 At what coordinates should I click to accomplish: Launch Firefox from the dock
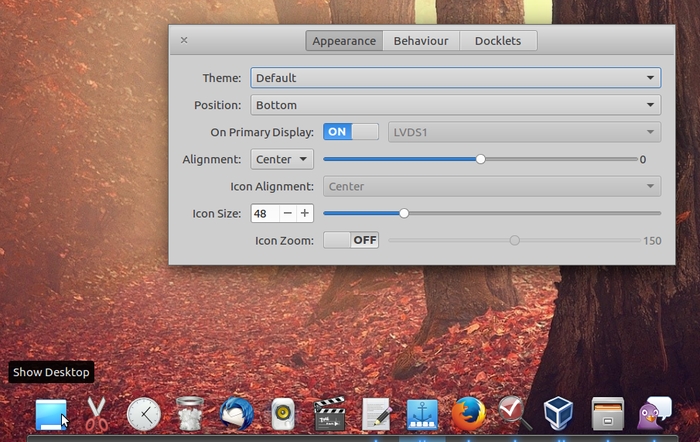467,413
